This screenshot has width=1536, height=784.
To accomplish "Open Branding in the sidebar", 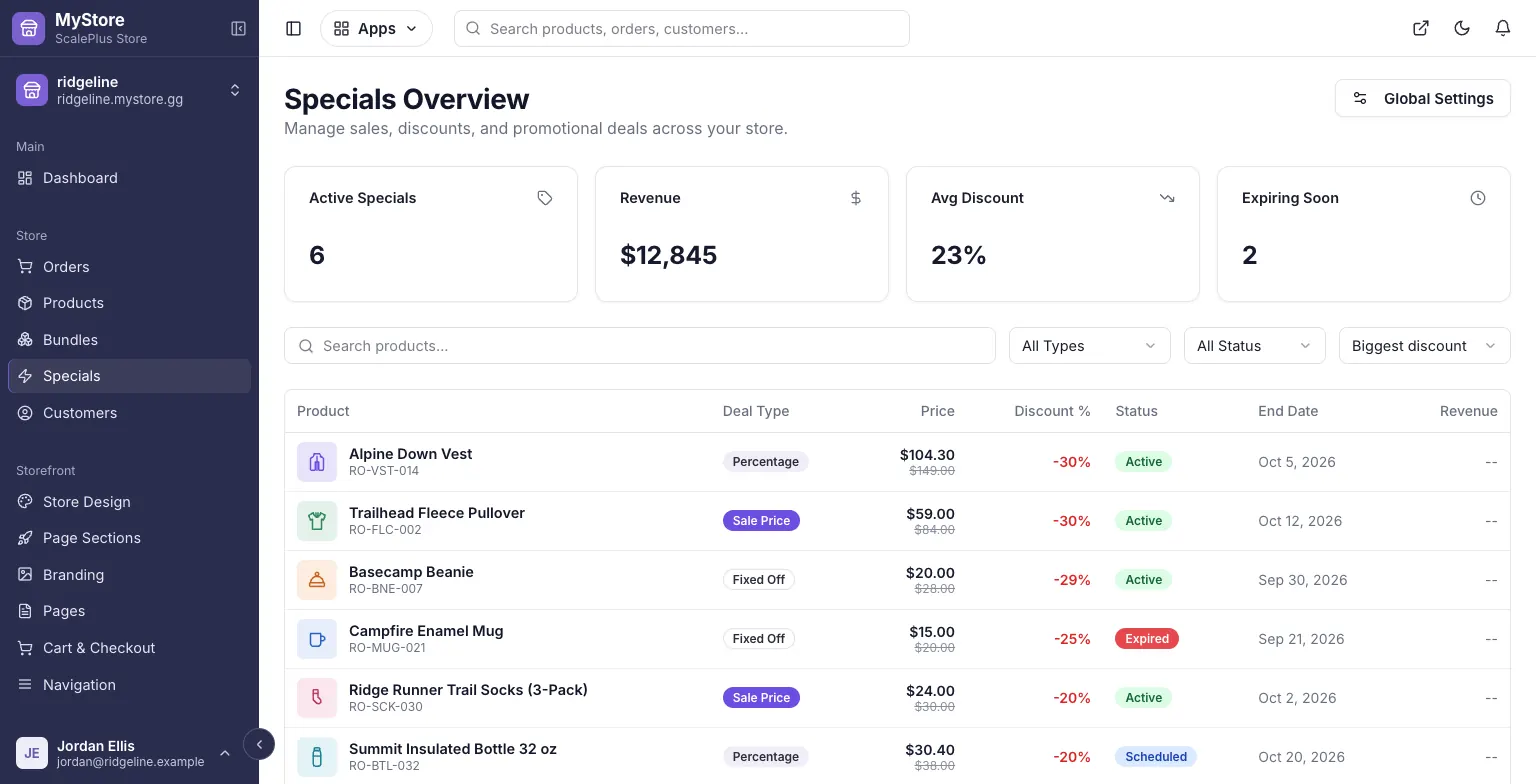I will point(129,575).
